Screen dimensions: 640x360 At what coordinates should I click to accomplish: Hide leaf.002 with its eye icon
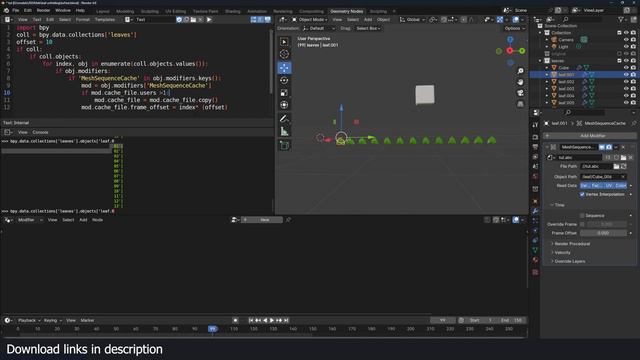(626, 82)
